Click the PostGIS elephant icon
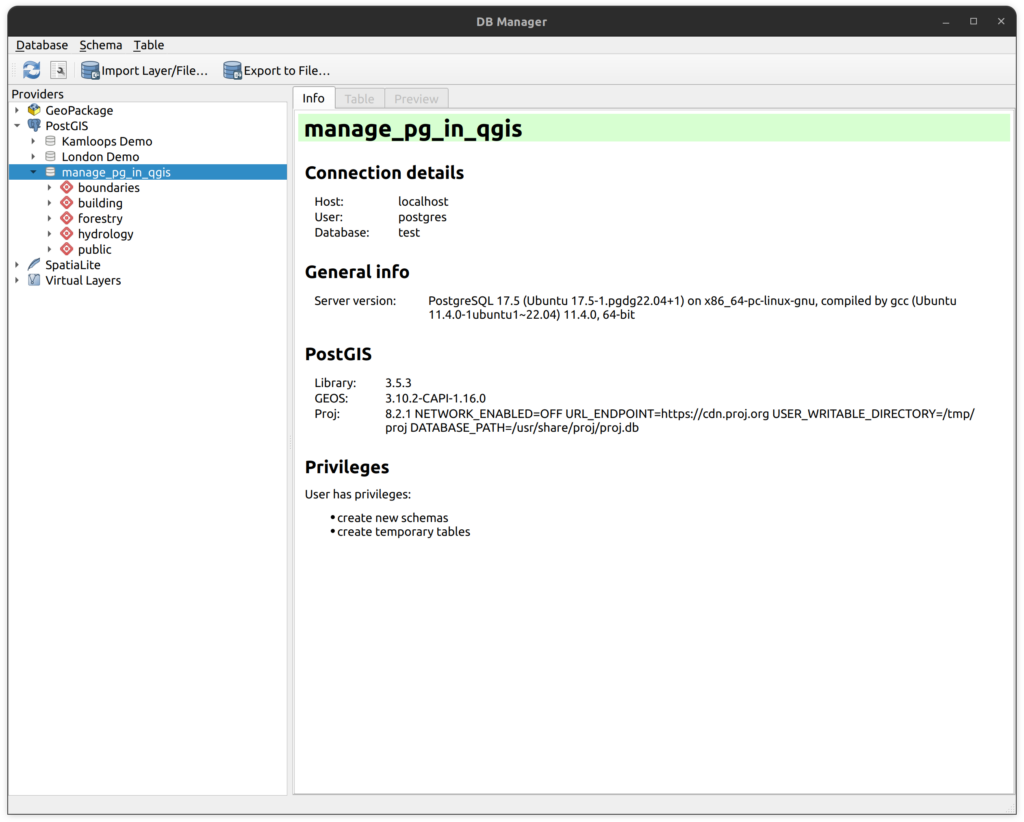 point(35,126)
